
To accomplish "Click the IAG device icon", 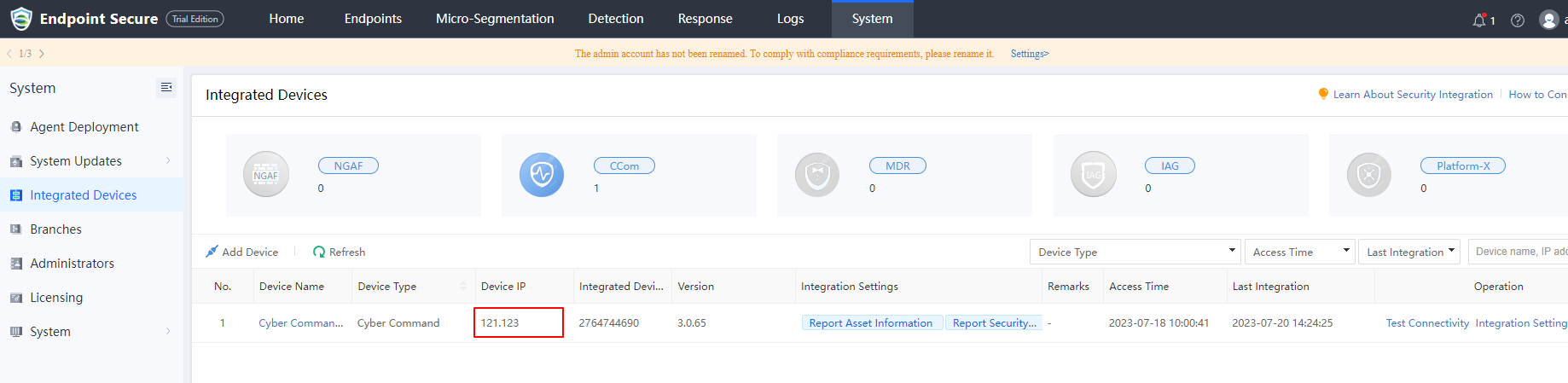I will (1093, 175).
